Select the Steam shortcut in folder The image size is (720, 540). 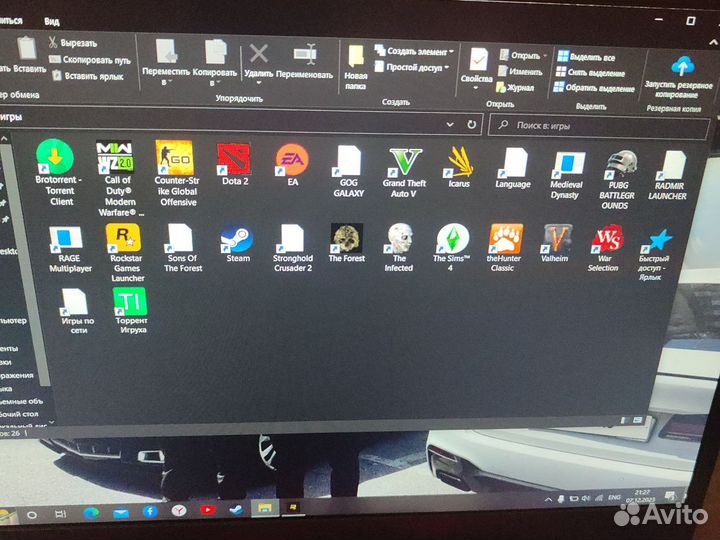[237, 244]
